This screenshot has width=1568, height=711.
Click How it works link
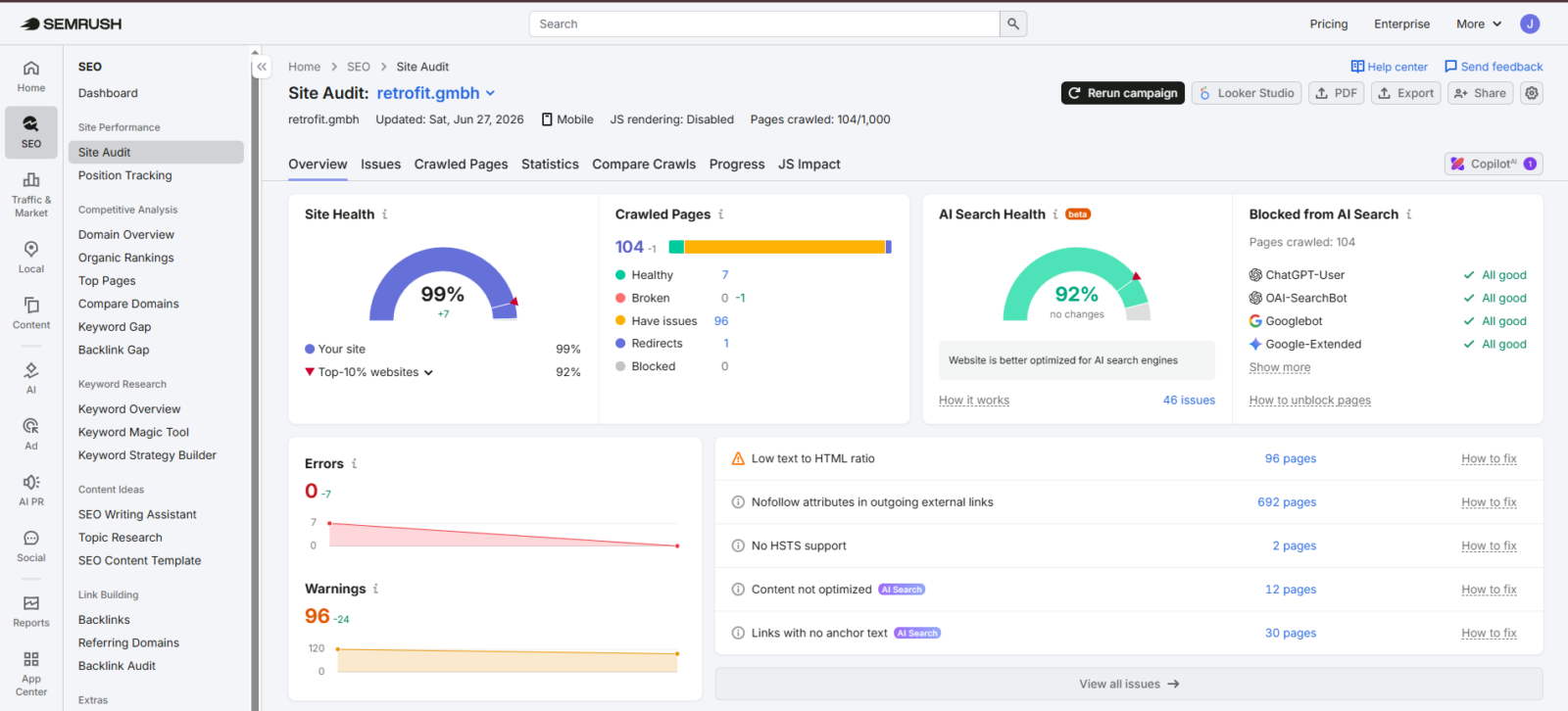[x=973, y=401]
